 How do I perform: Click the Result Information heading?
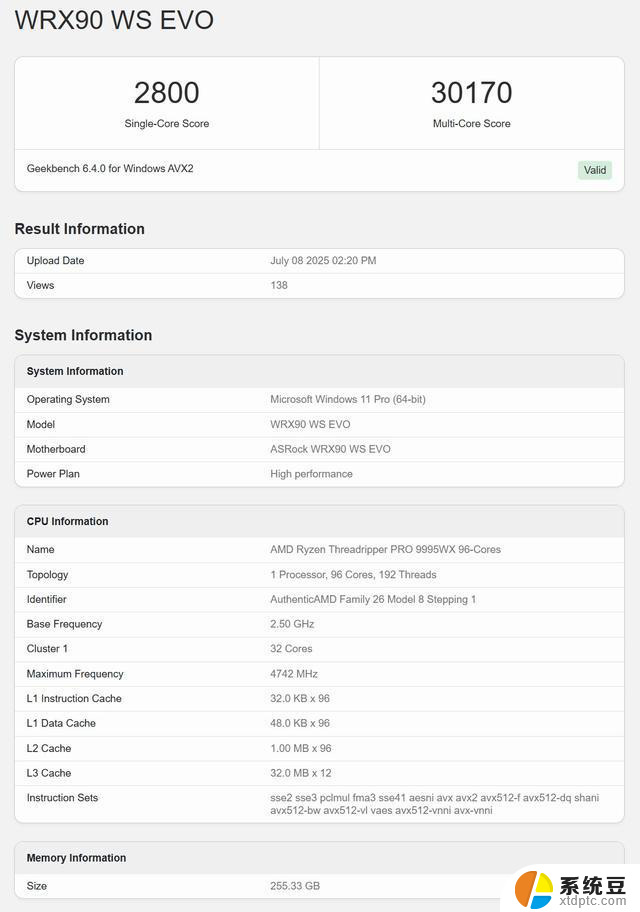80,229
